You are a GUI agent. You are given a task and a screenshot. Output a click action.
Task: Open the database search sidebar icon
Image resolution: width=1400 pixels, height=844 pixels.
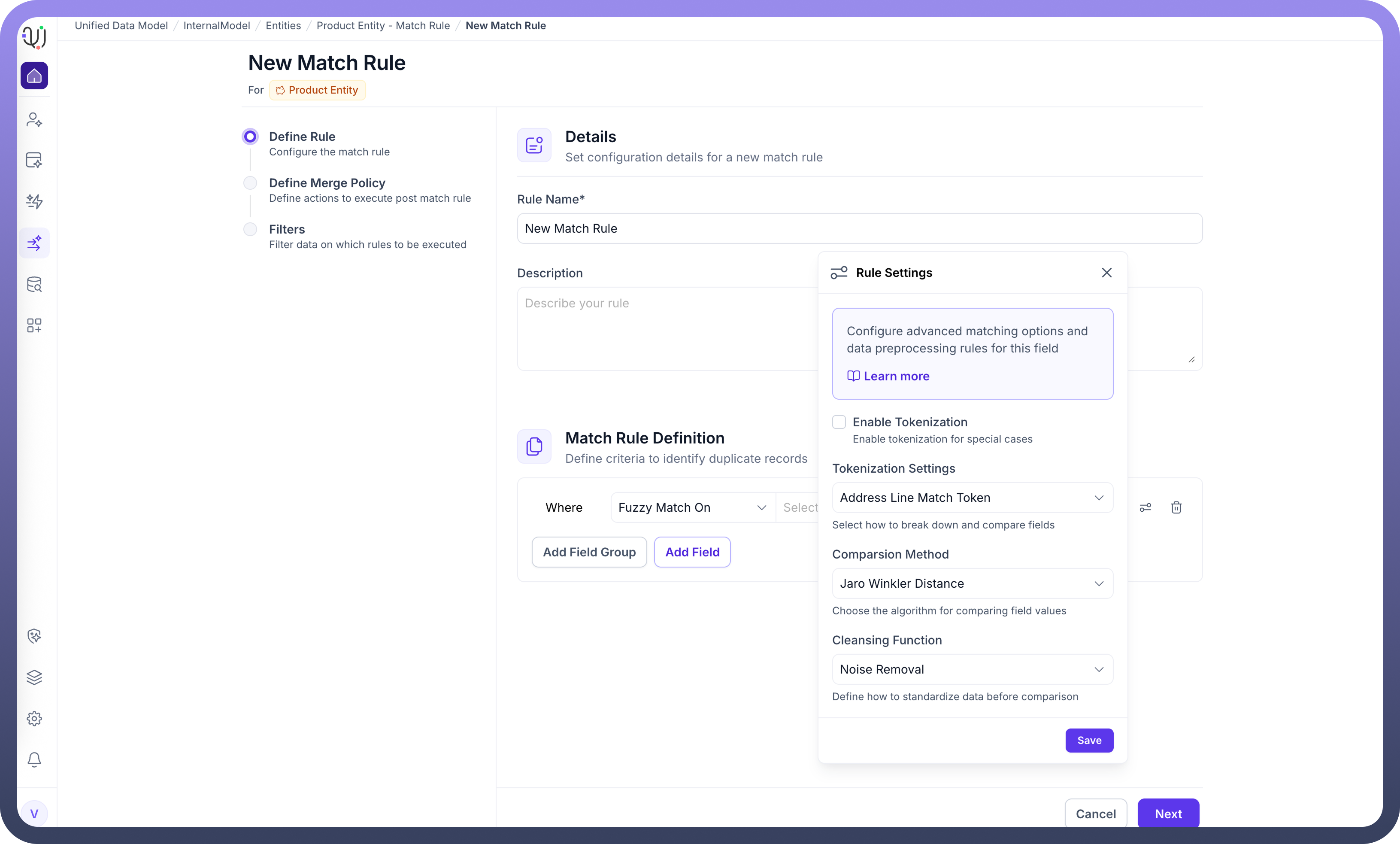pos(34,284)
